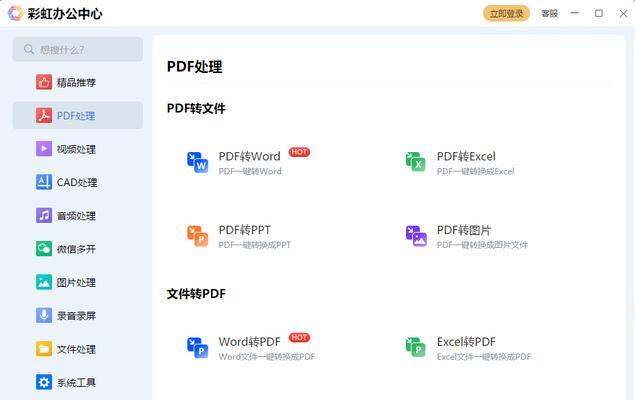Click the Word转PDF tool icon
The width and height of the screenshot is (635, 400).
click(x=198, y=348)
